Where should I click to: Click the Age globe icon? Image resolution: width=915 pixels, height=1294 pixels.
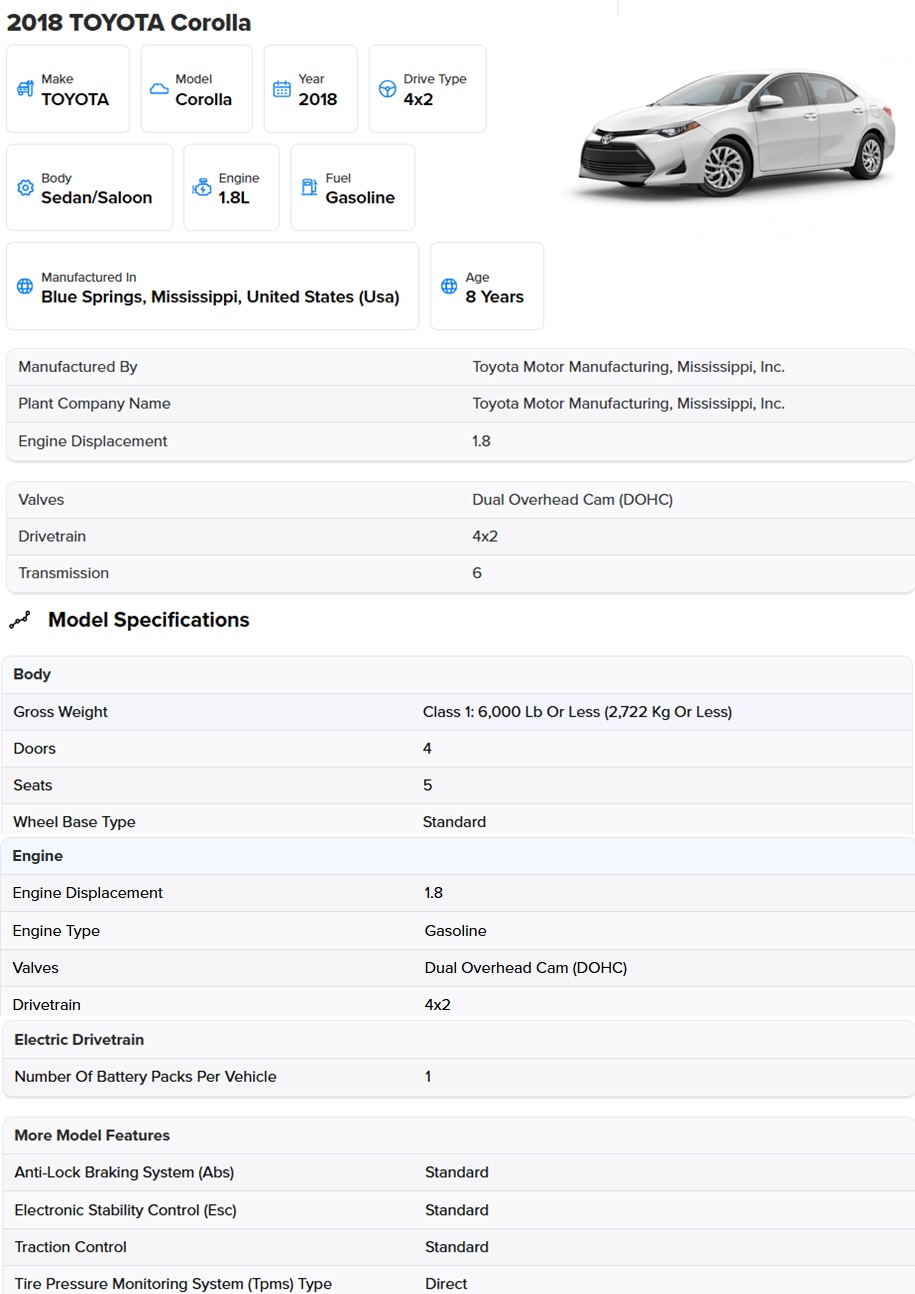click(x=449, y=287)
